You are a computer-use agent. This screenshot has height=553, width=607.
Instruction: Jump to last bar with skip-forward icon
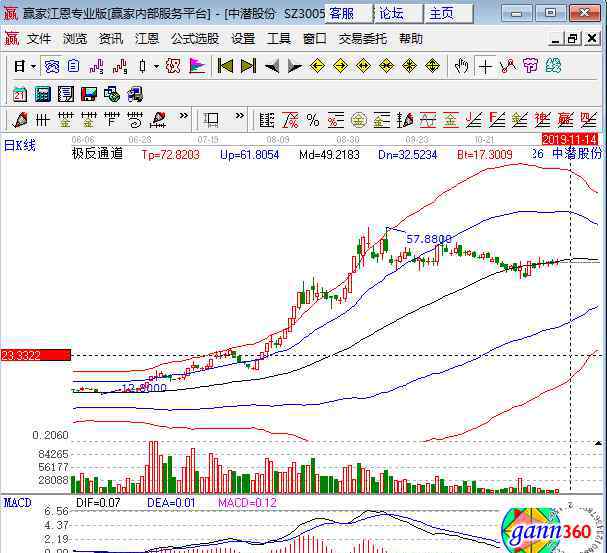248,66
